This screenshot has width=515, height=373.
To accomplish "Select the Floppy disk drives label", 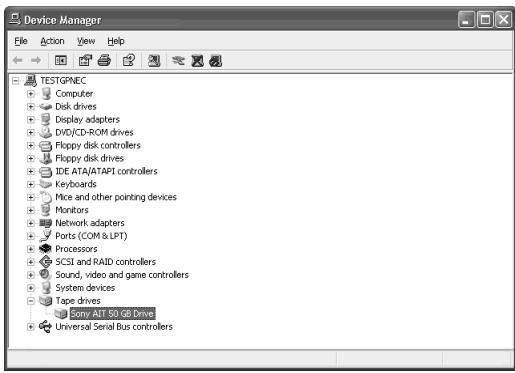I will tap(89, 158).
